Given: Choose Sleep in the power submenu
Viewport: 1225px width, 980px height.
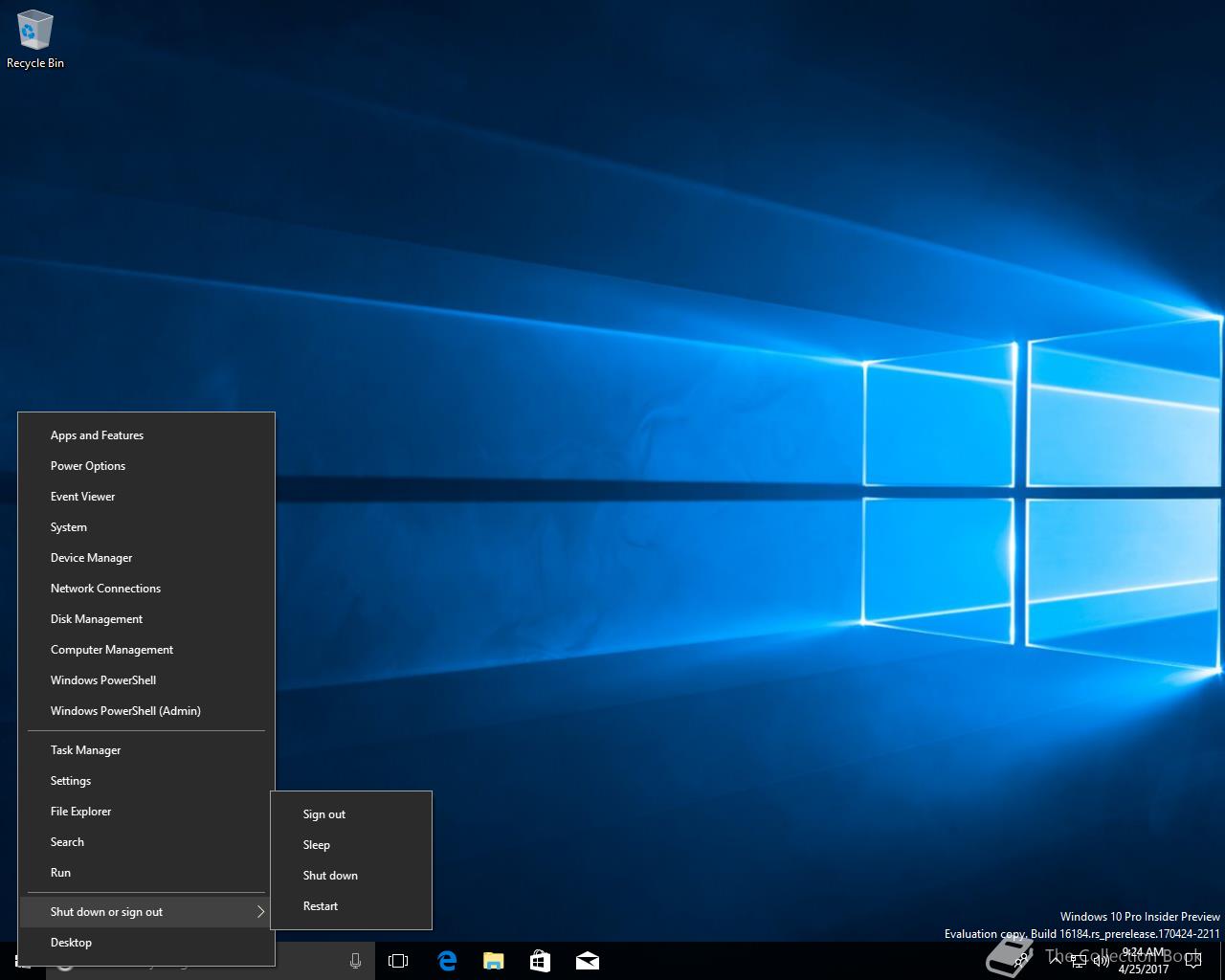Looking at the screenshot, I should 317,845.
